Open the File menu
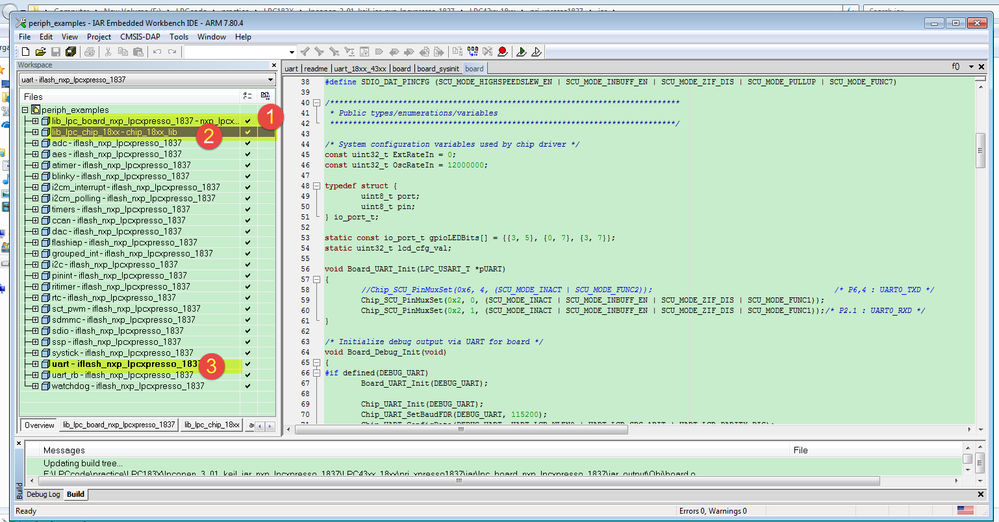 (24, 37)
